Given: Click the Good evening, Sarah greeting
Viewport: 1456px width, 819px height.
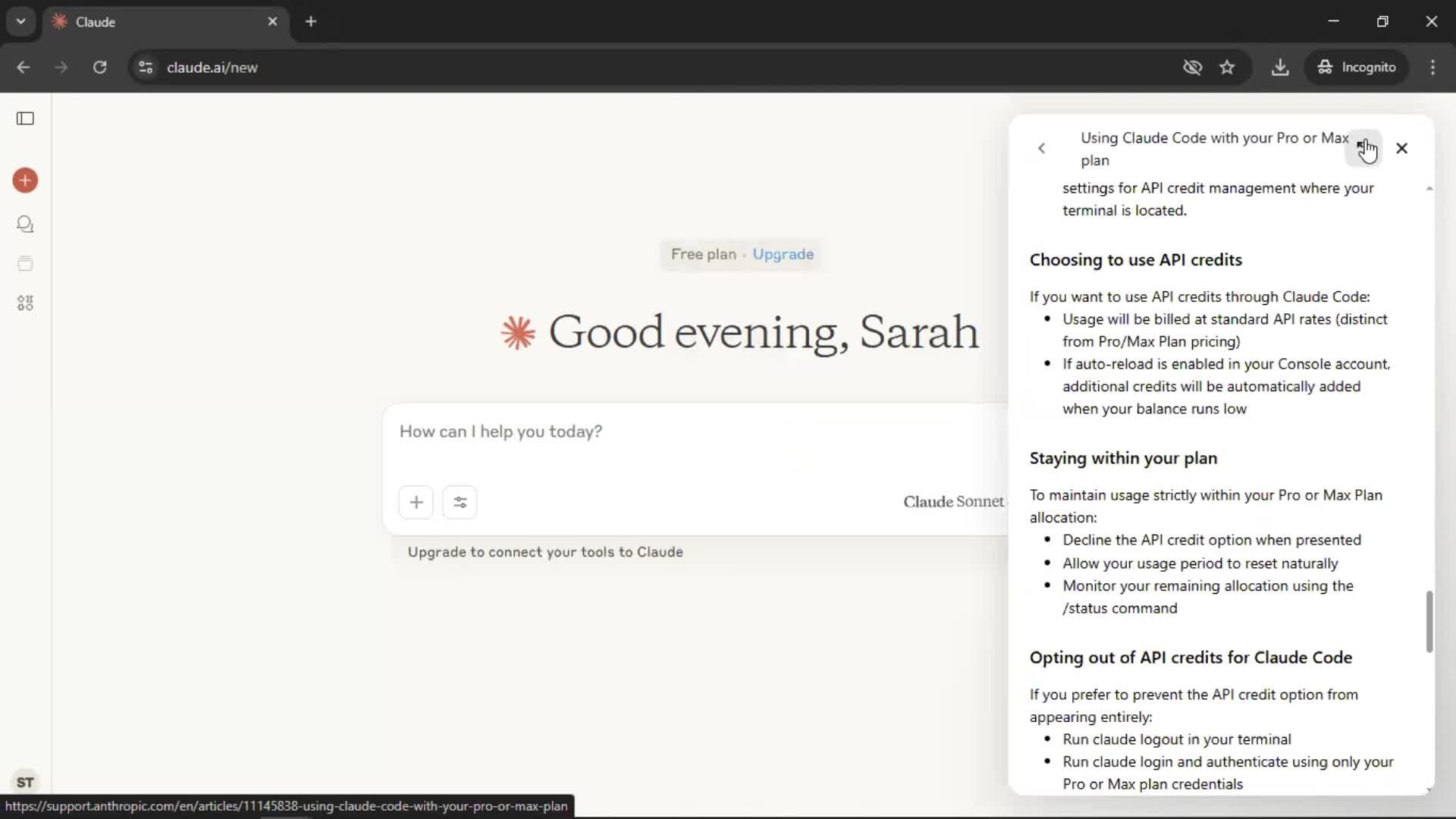Looking at the screenshot, I should pyautogui.click(x=764, y=332).
